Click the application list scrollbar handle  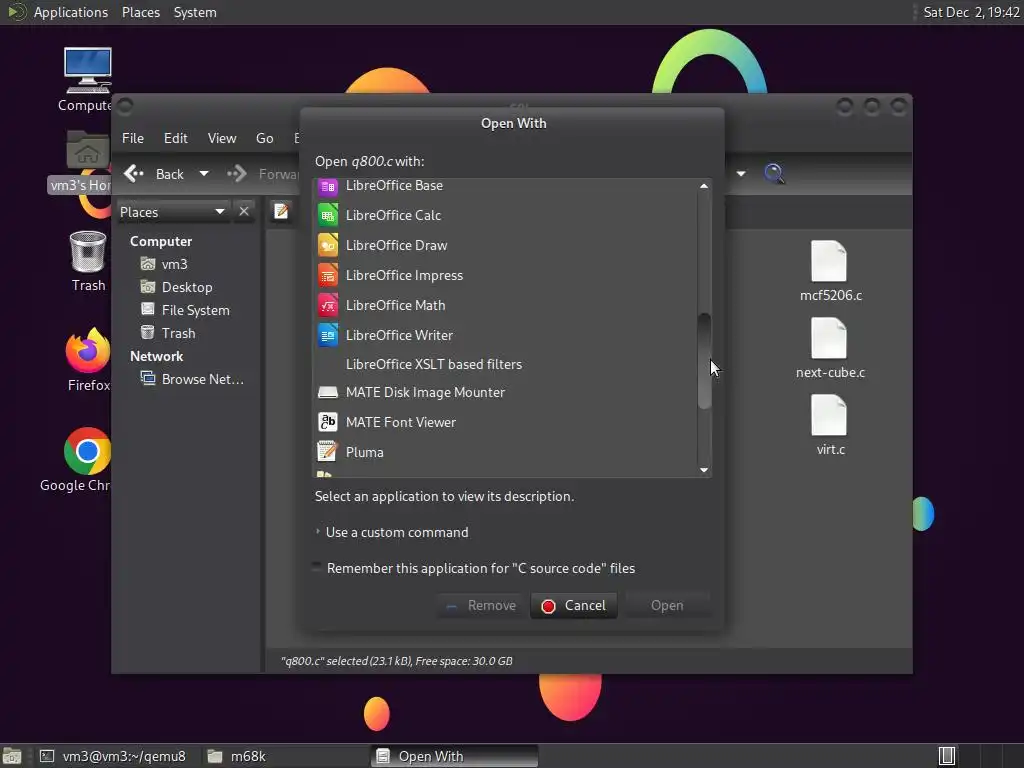click(x=704, y=361)
